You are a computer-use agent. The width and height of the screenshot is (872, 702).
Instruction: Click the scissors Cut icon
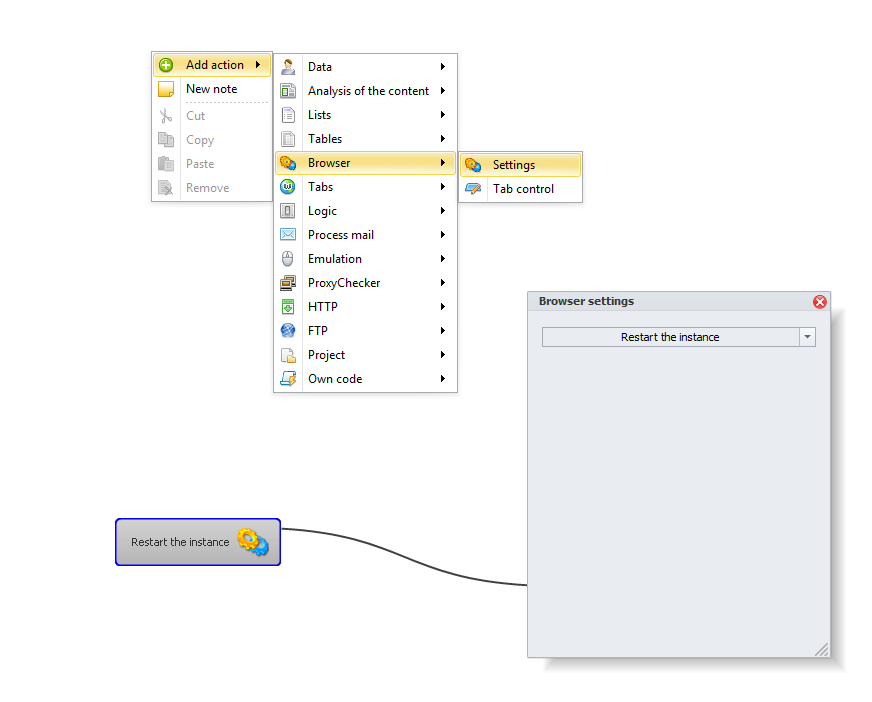[x=166, y=116]
